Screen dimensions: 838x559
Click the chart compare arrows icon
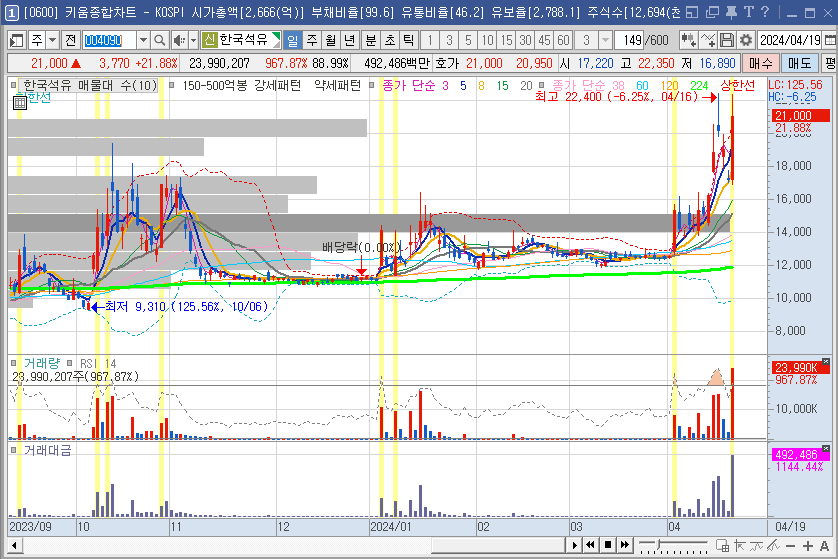click(688, 40)
